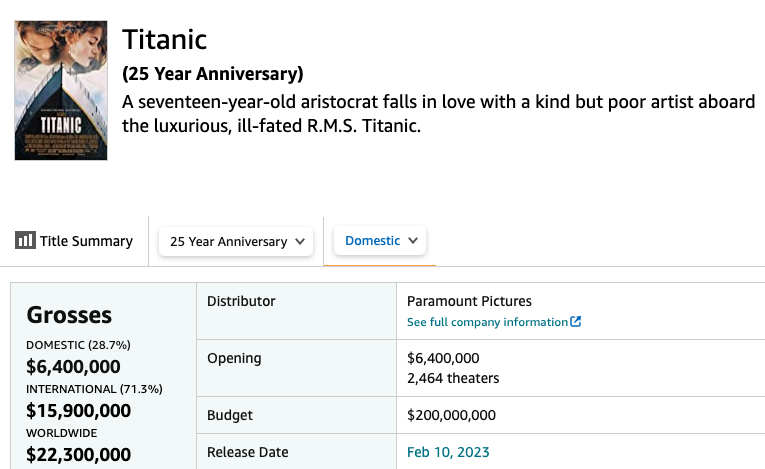Open the 25 Year Anniversary release dropdown
Image resolution: width=765 pixels, height=469 pixels.
click(236, 242)
